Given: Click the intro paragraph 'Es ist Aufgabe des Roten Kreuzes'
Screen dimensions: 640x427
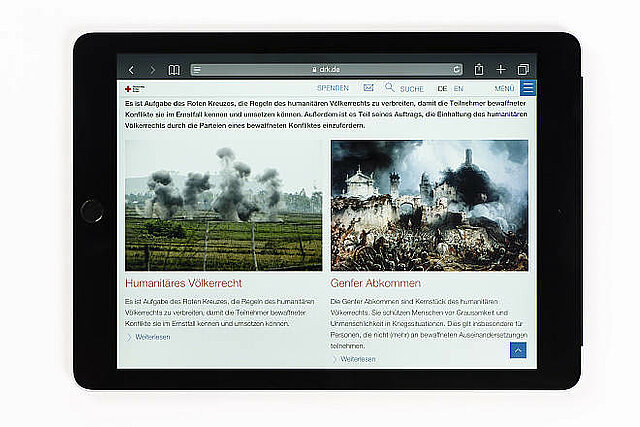Looking at the screenshot, I should click(326, 114).
